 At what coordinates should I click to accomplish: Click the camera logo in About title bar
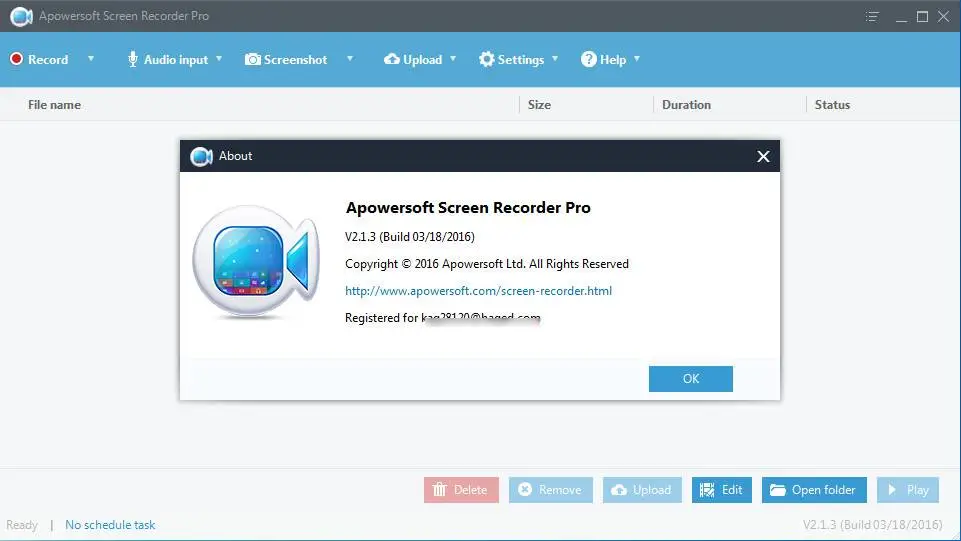[x=201, y=156]
